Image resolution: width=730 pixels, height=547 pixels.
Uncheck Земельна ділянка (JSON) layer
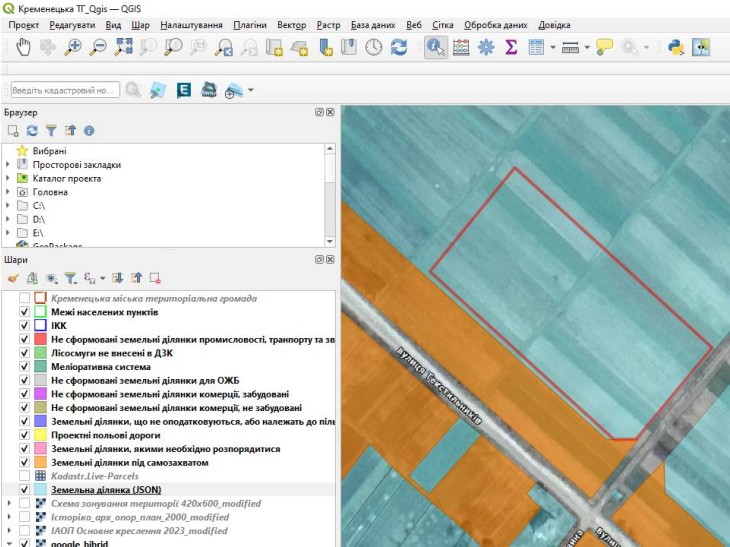(x=24, y=490)
